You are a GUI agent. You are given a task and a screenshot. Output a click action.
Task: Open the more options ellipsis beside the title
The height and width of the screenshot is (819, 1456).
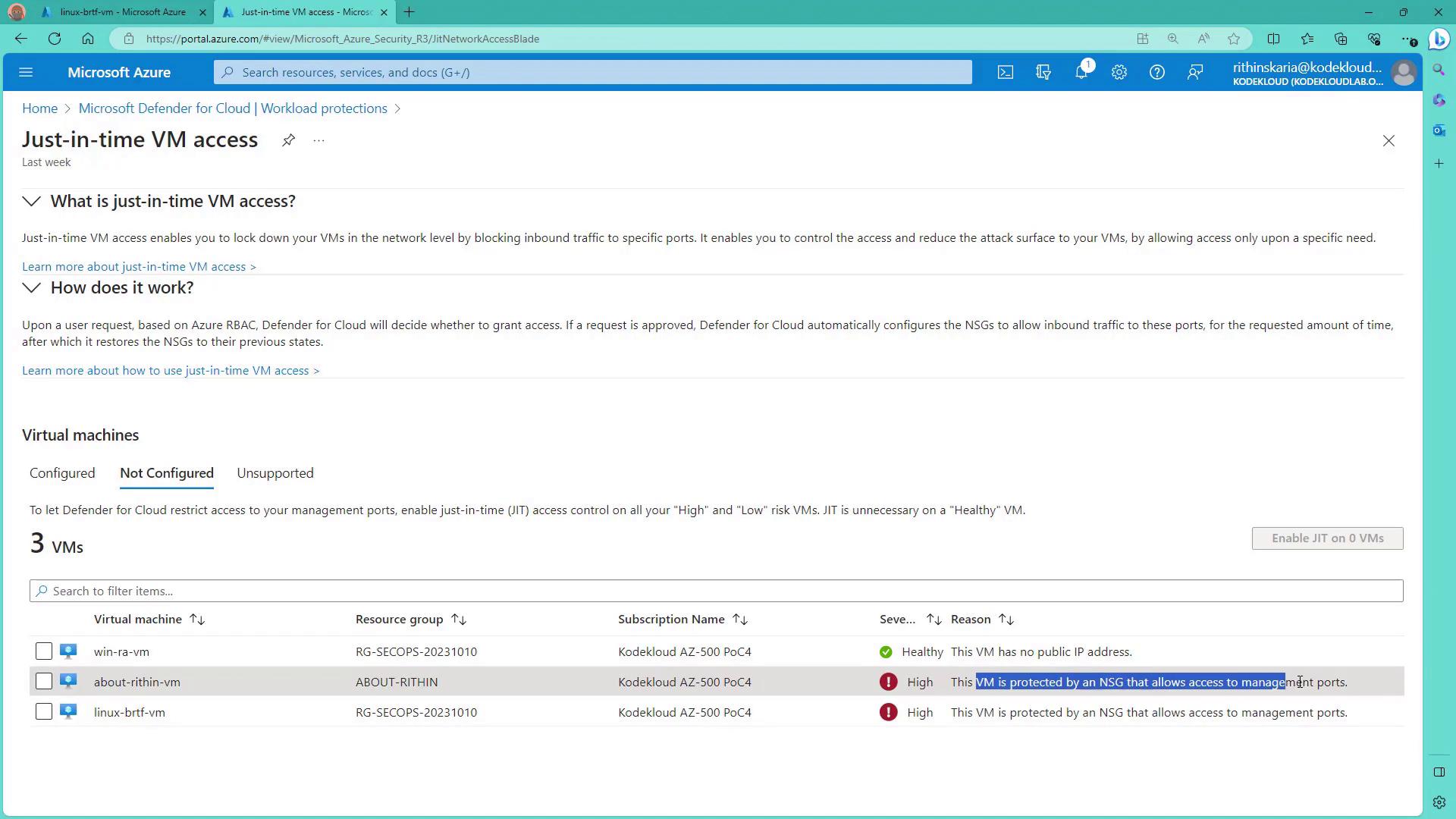[318, 140]
